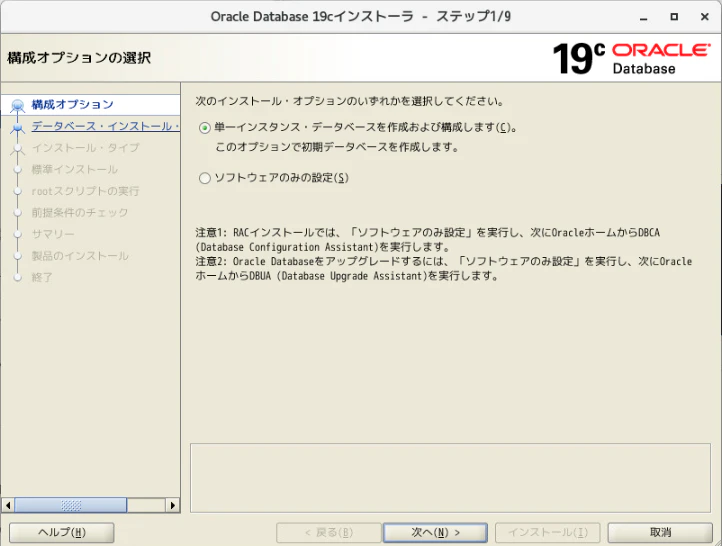The width and height of the screenshot is (722, 546).
Task: Click the step node icon beside データベース・インストール
Action: (17, 128)
